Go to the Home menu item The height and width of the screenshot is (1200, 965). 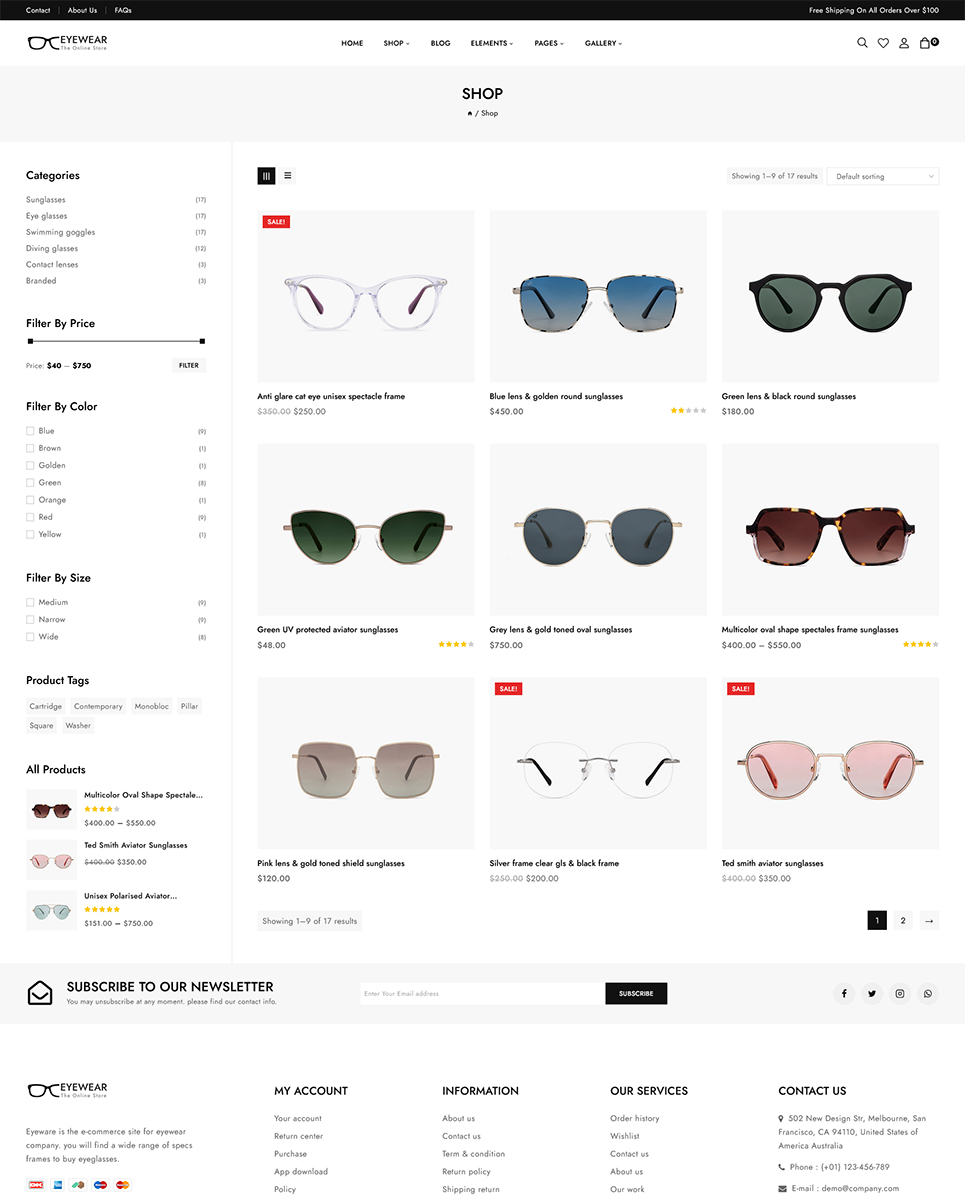352,43
